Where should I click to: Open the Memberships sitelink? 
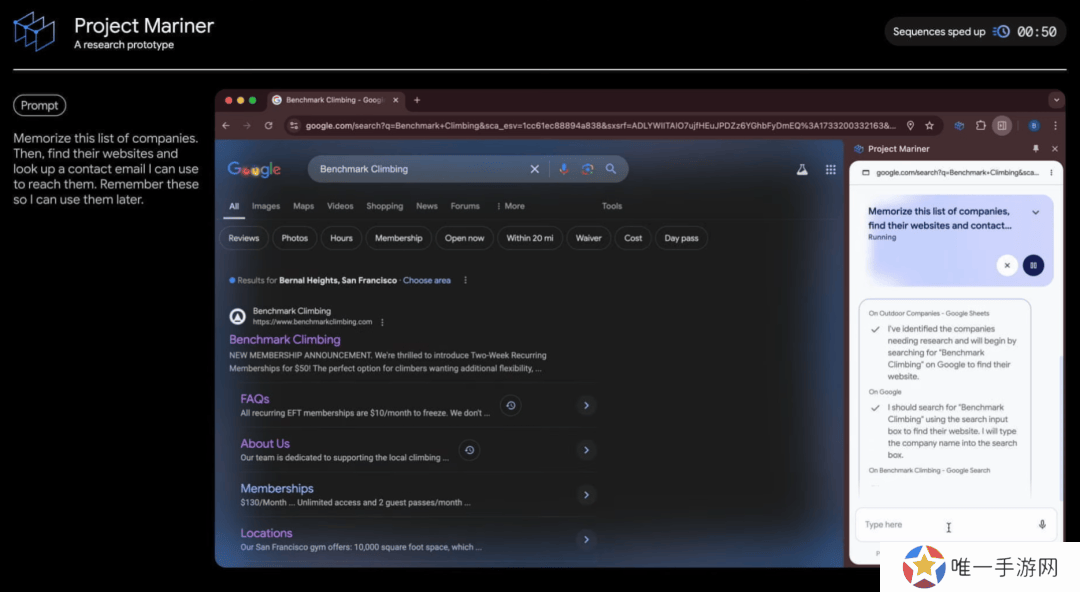tap(277, 488)
